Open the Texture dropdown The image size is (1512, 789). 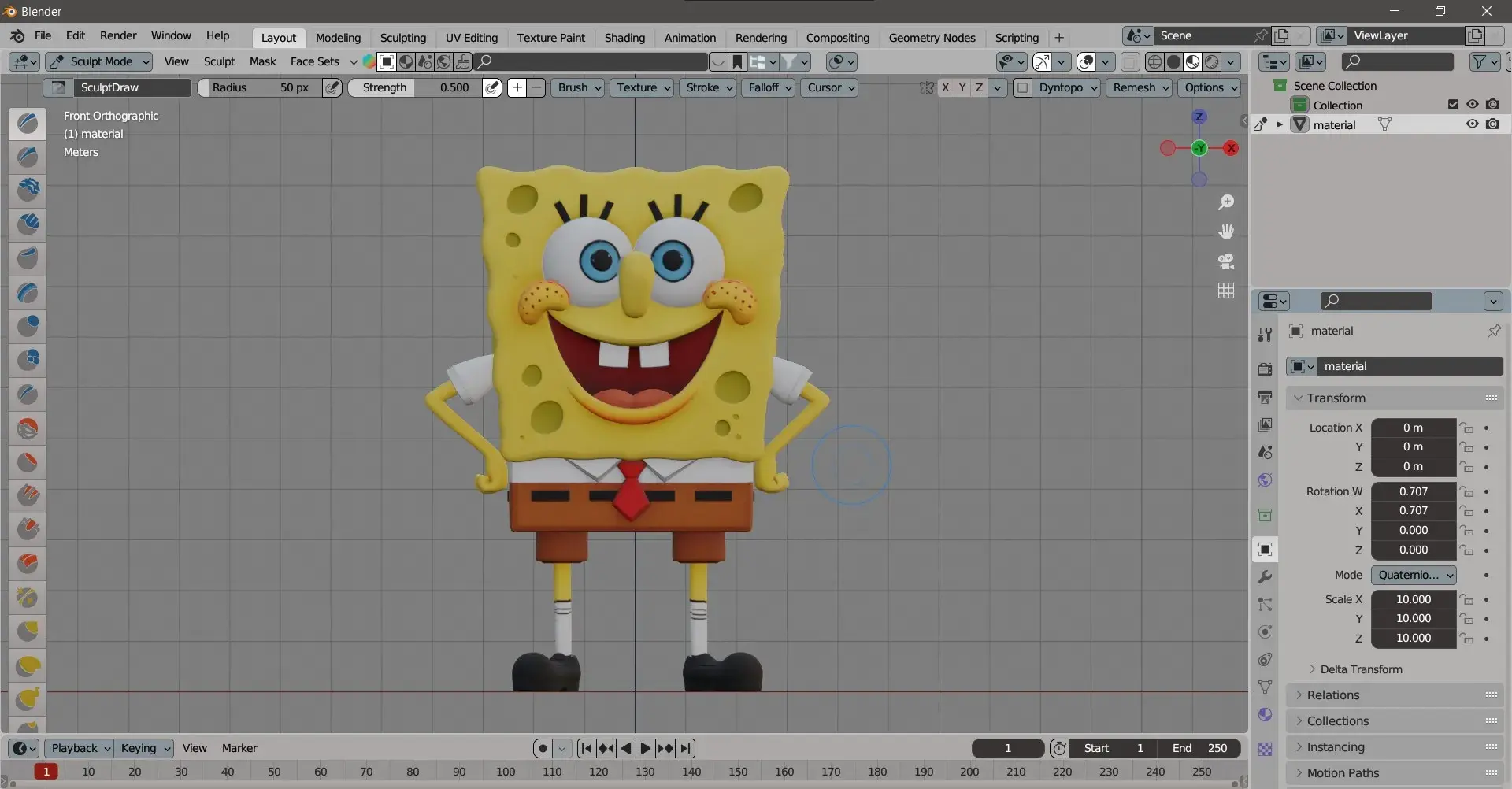click(x=643, y=87)
